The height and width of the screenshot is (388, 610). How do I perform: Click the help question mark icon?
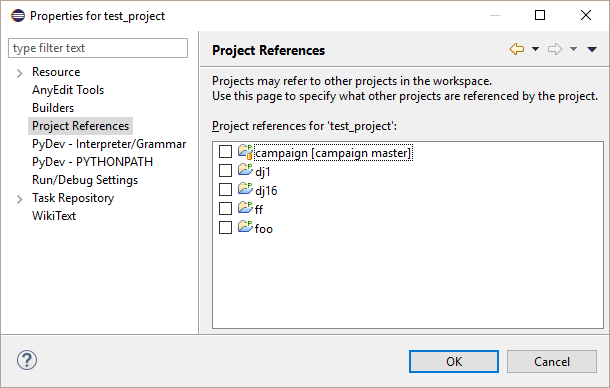tap(27, 360)
